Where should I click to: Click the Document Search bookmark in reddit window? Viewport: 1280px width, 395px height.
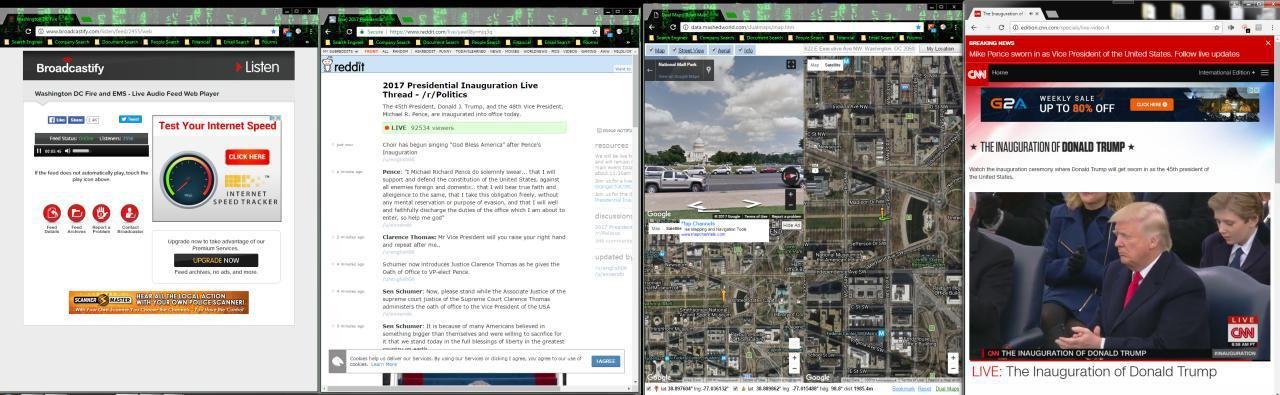click(438, 42)
